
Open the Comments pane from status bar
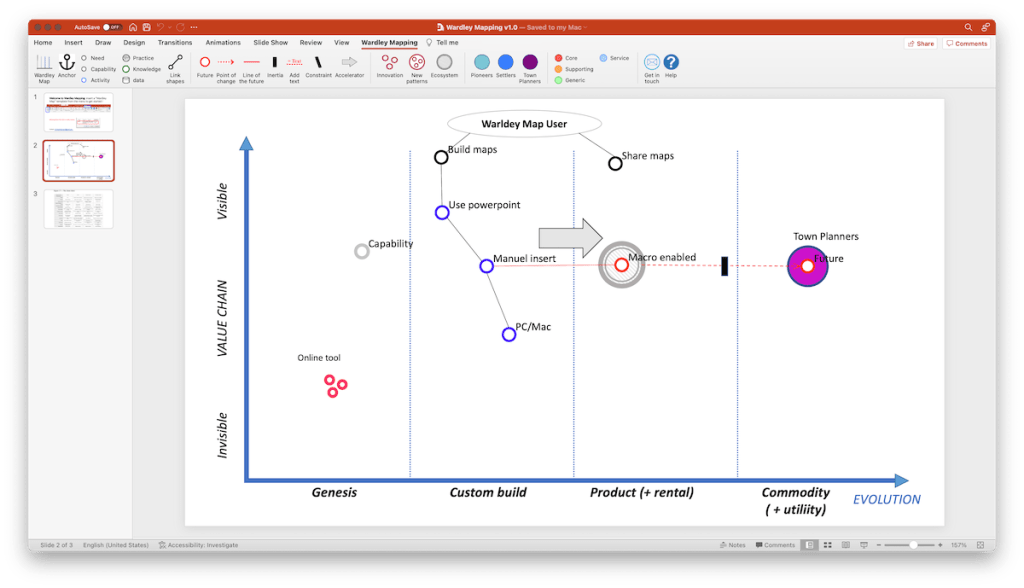[x=774, y=544]
